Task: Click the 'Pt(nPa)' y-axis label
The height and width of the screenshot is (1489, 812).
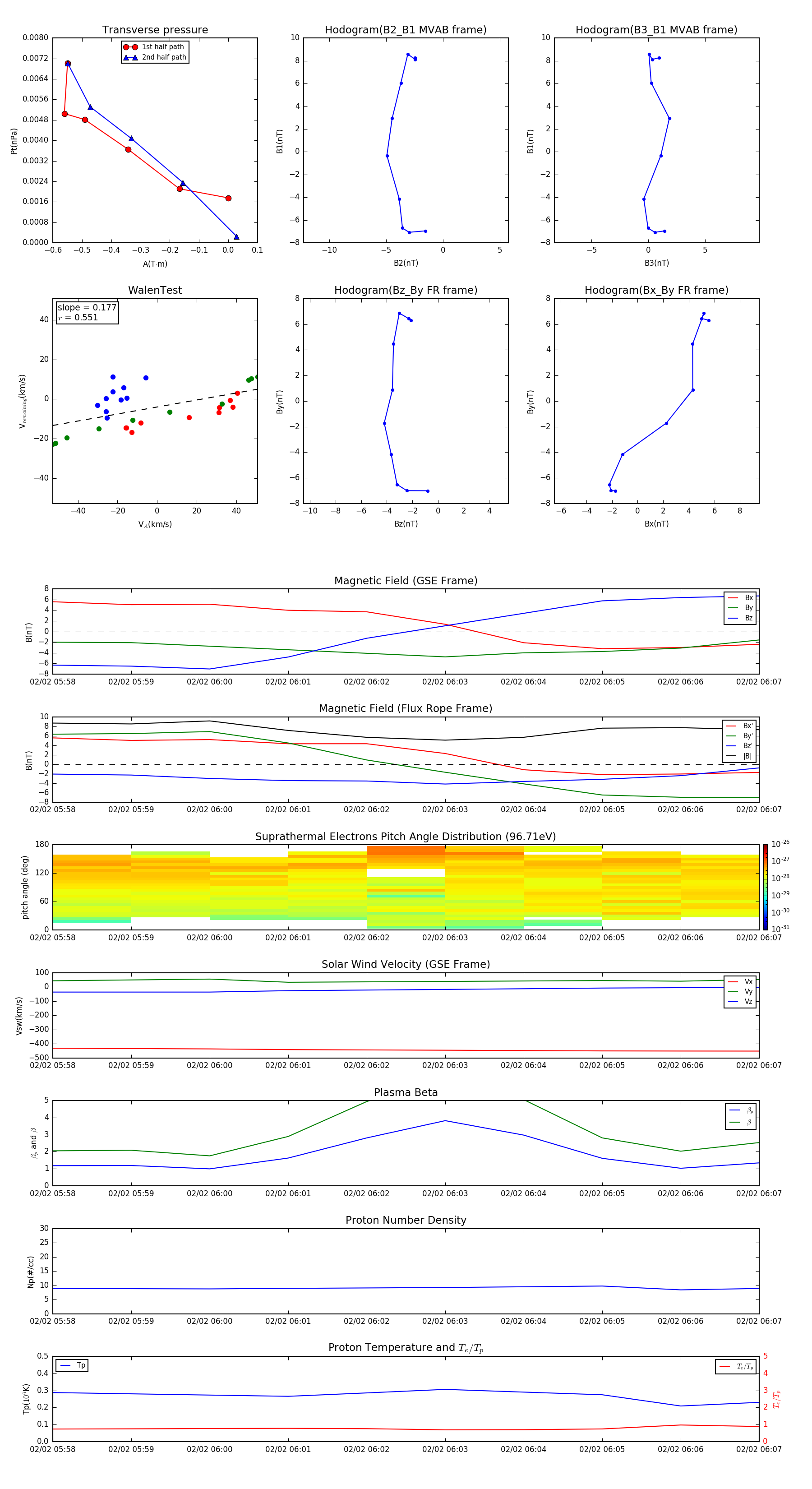Action: [x=14, y=140]
